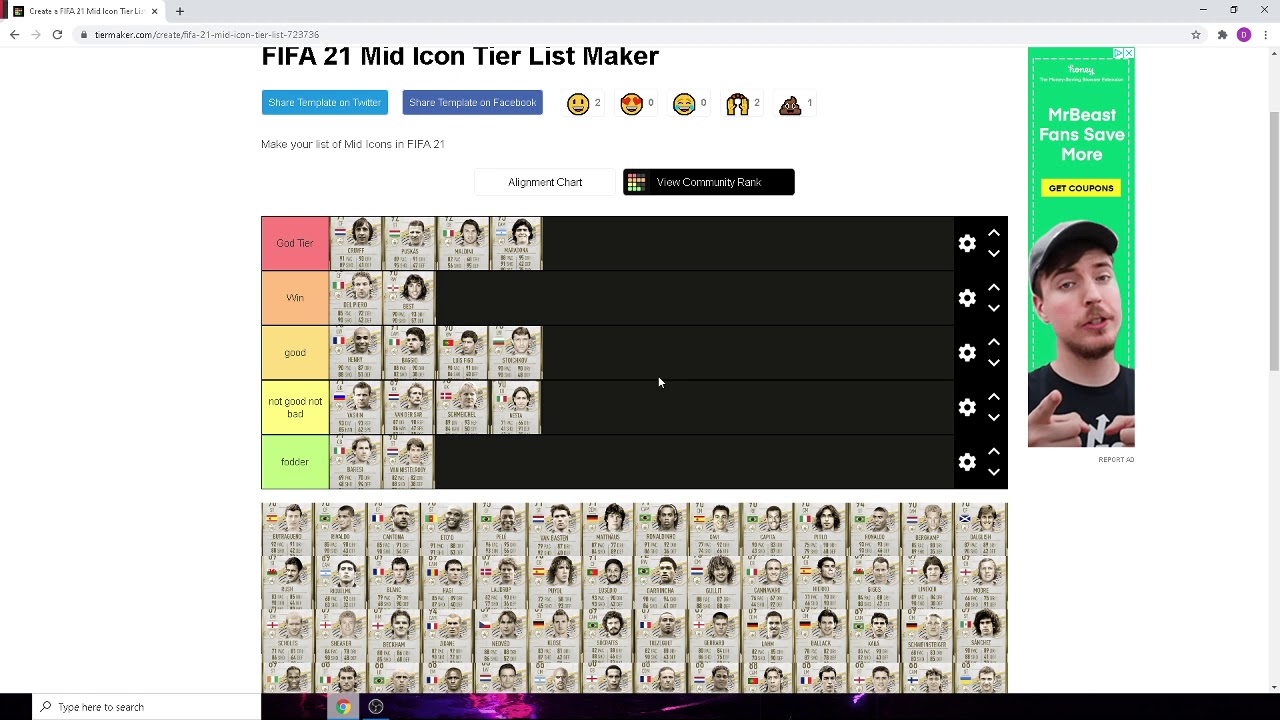Select the not good not bad label cell

tap(295, 407)
